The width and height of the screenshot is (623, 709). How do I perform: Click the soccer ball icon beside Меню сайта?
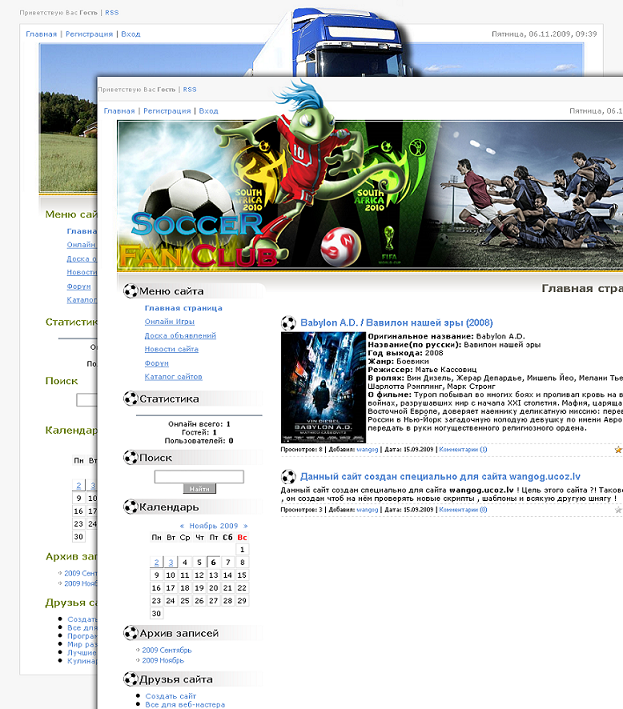click(131, 291)
